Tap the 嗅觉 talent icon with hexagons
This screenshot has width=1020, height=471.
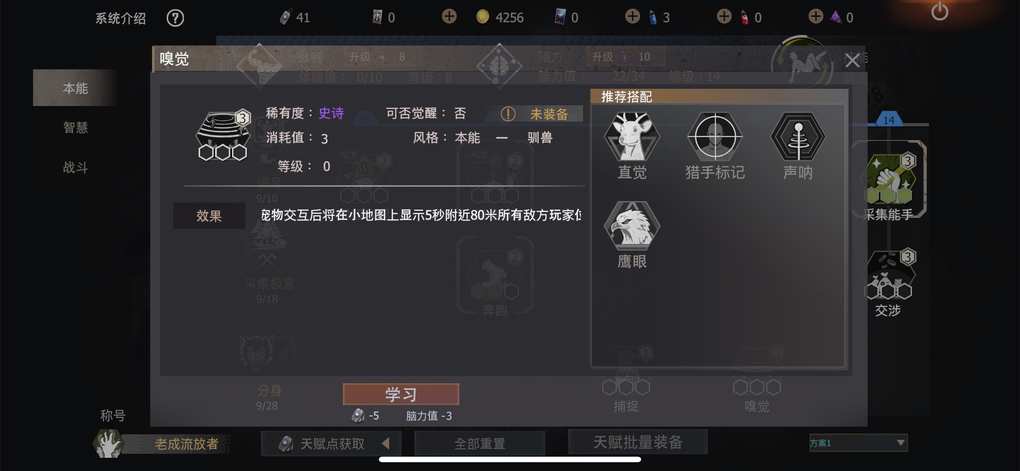pos(224,135)
